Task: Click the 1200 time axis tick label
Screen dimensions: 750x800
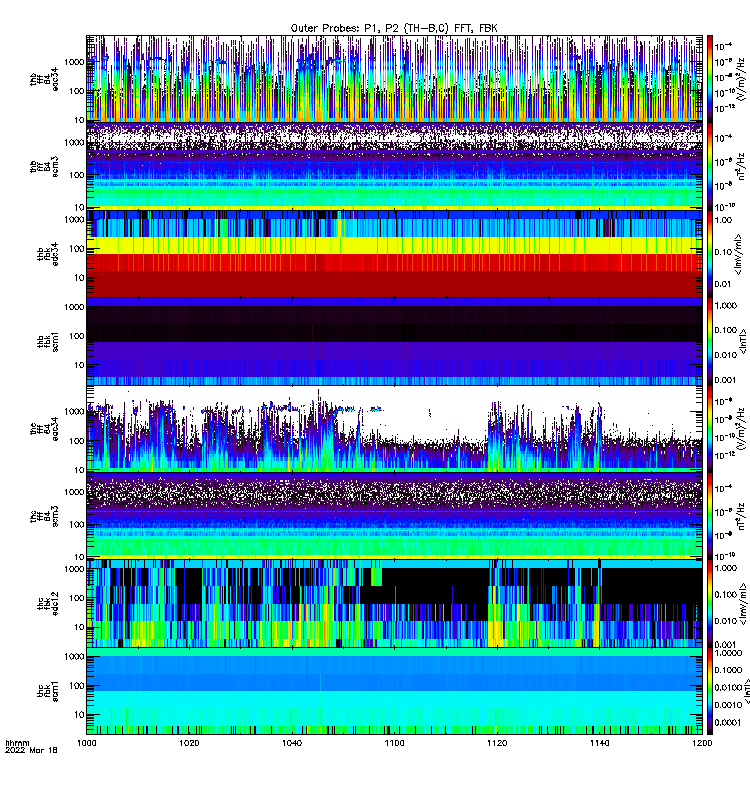Action: 702,743
